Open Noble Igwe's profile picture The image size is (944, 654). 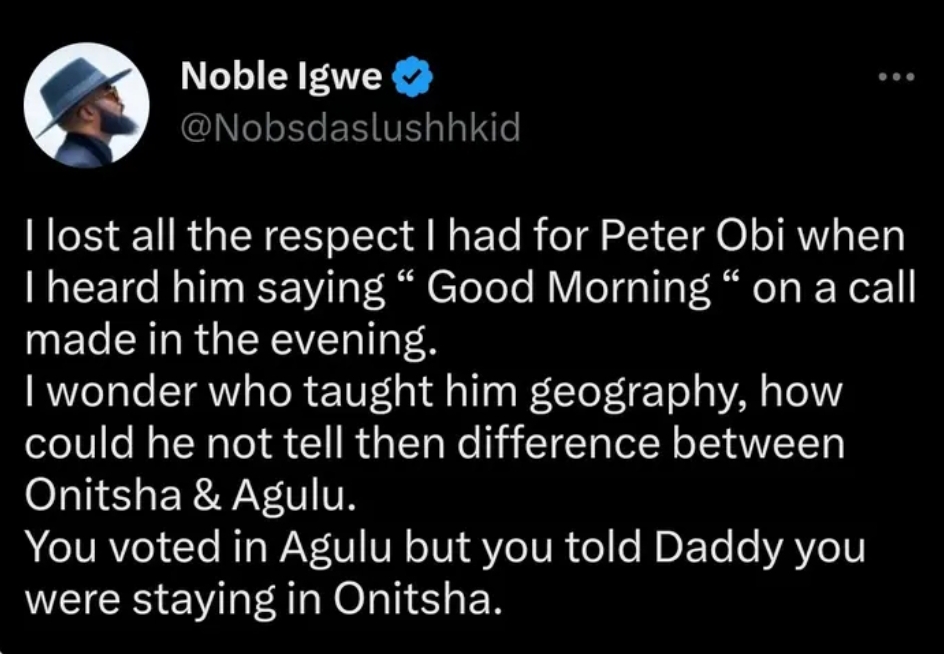[x=86, y=104]
